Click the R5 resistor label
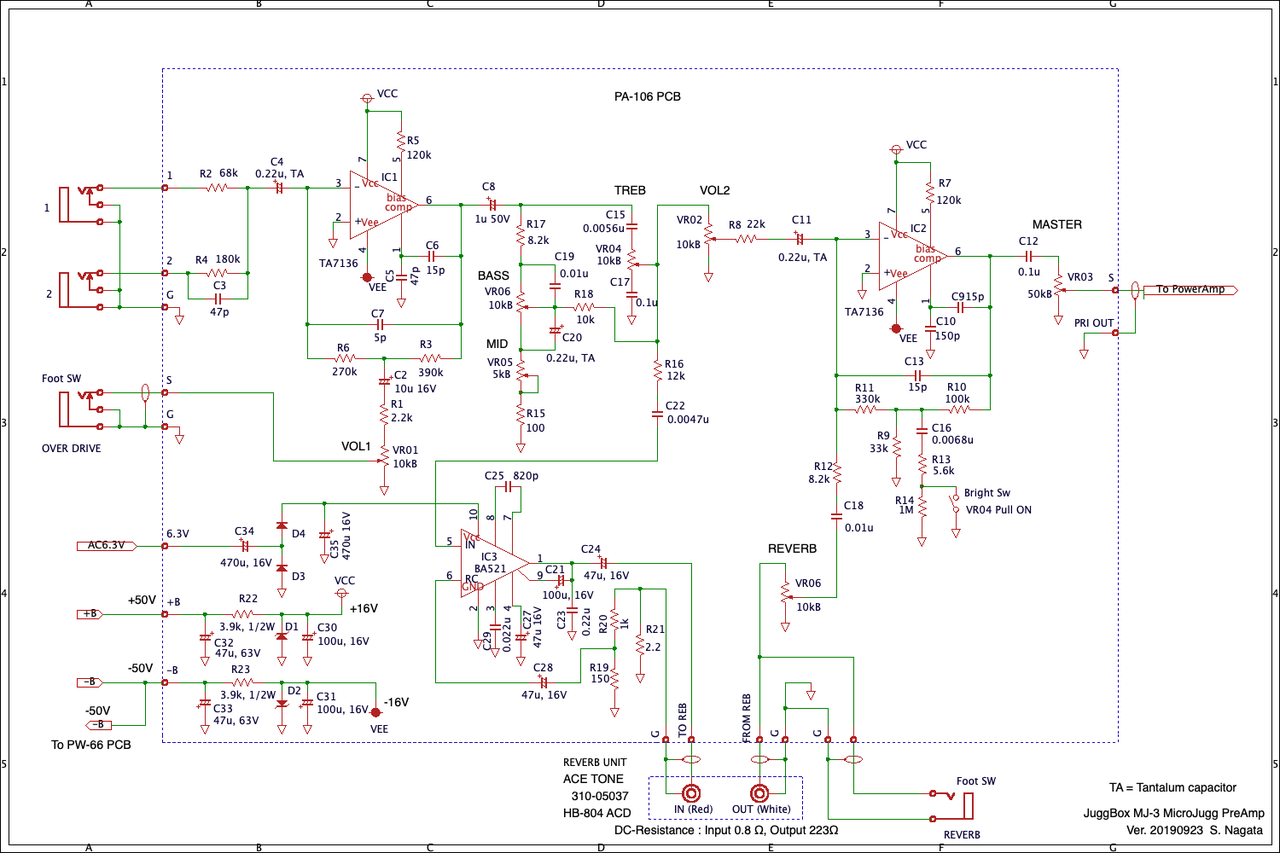Screen dimensions: 1280x853 click(418, 149)
